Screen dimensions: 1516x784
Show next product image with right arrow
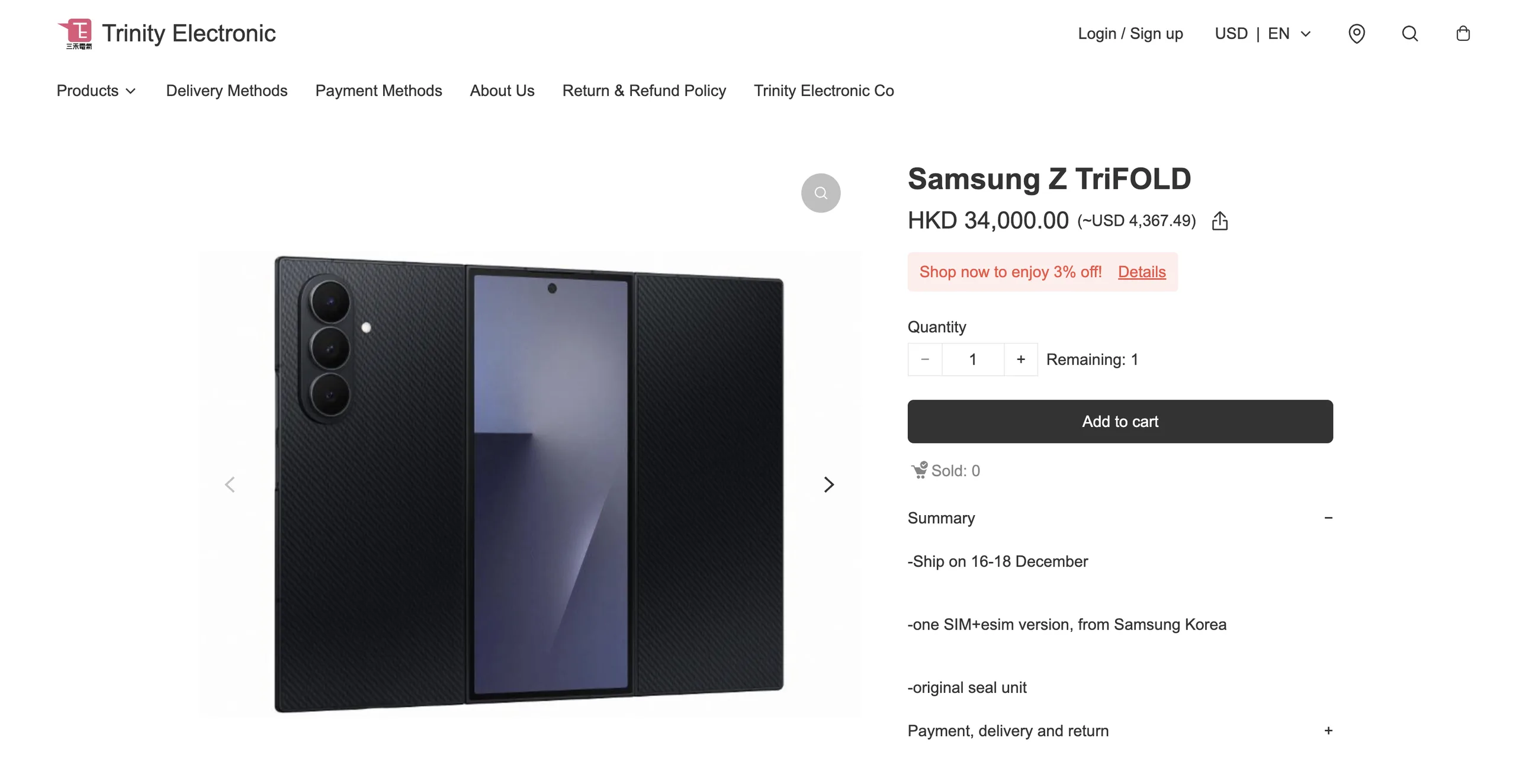tap(828, 485)
